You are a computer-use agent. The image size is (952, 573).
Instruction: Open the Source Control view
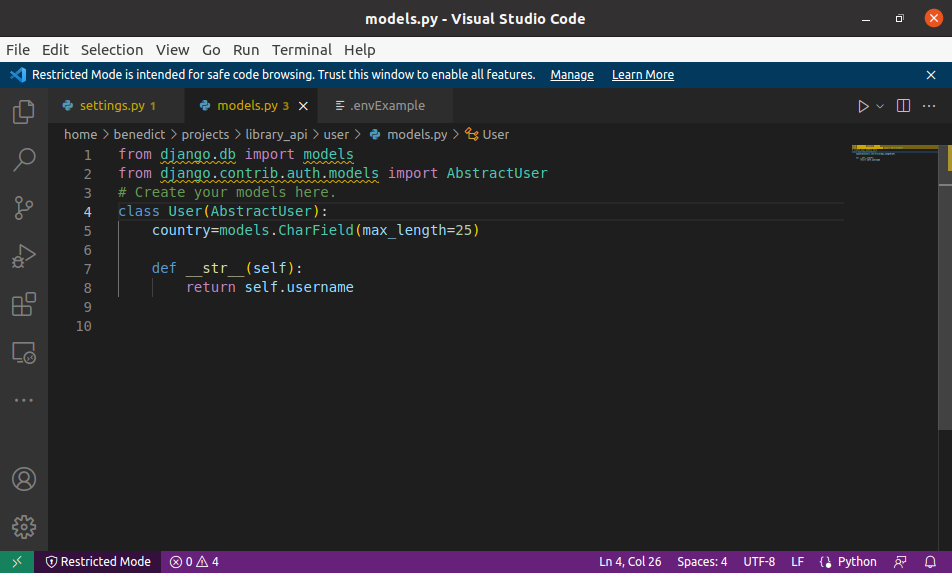click(x=24, y=208)
